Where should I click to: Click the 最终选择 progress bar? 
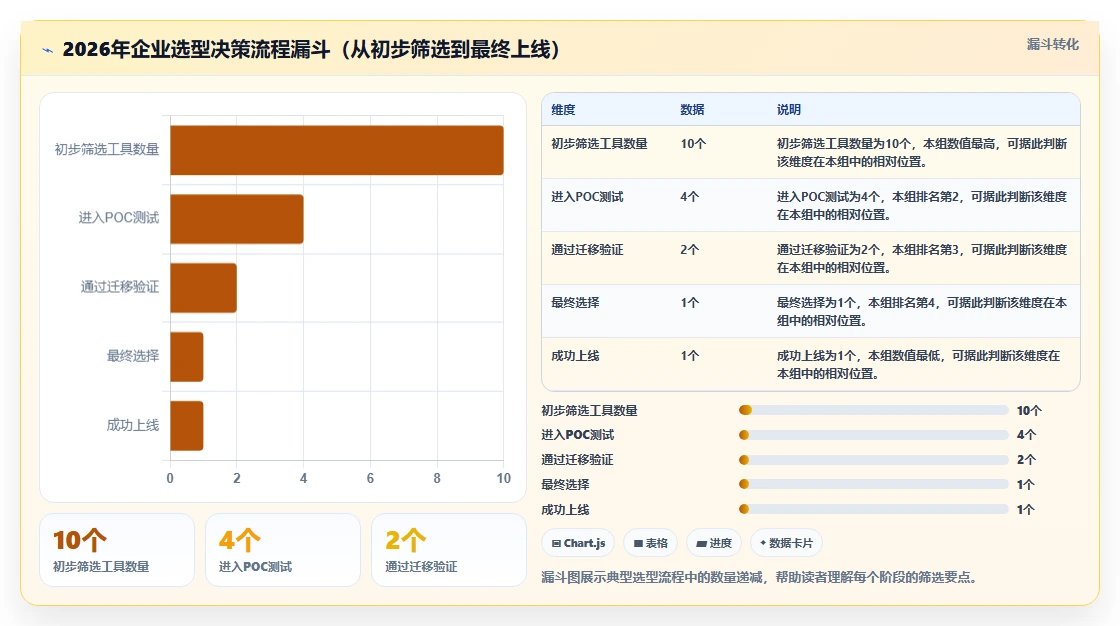point(874,485)
